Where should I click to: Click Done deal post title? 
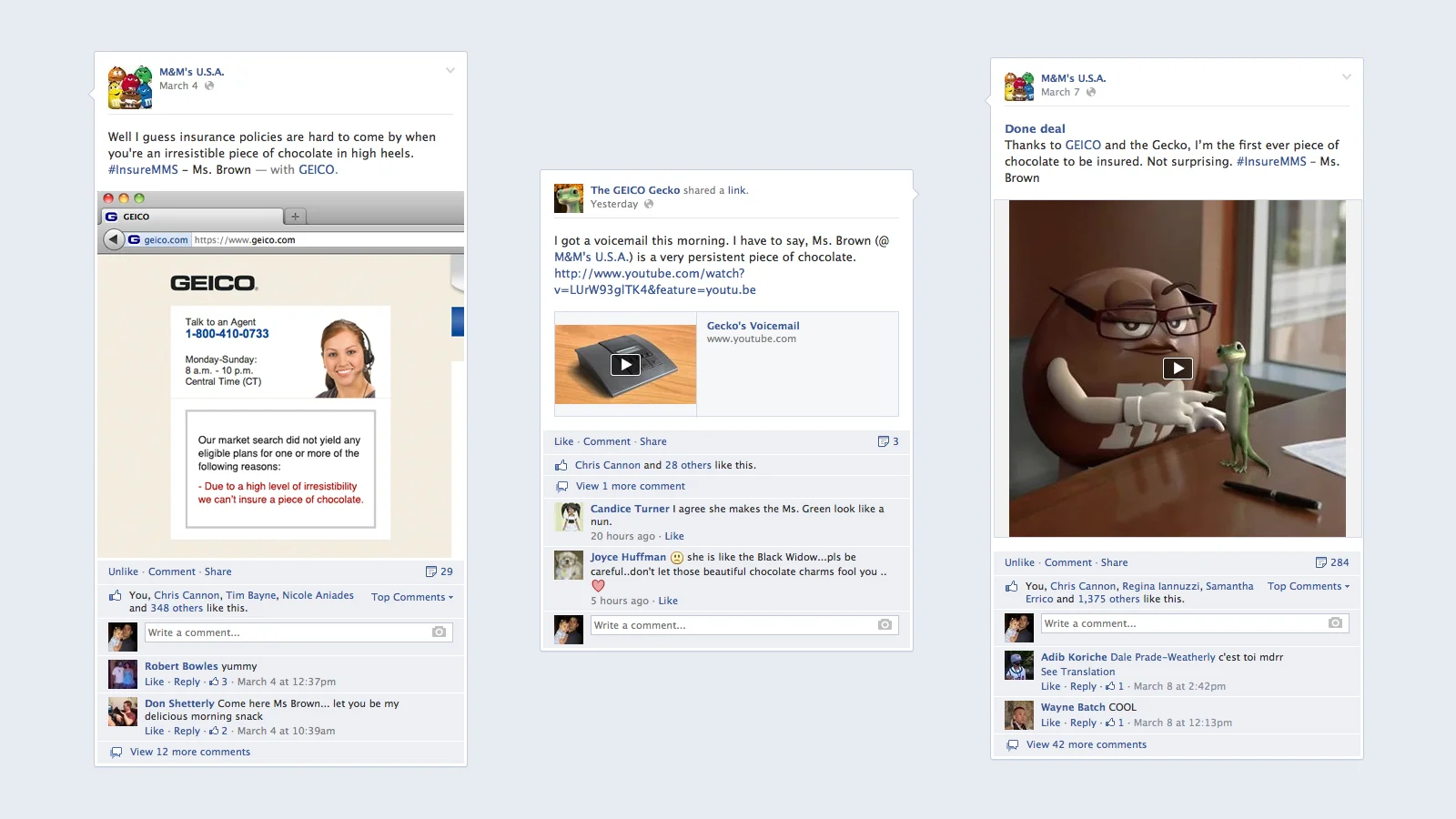(1035, 128)
